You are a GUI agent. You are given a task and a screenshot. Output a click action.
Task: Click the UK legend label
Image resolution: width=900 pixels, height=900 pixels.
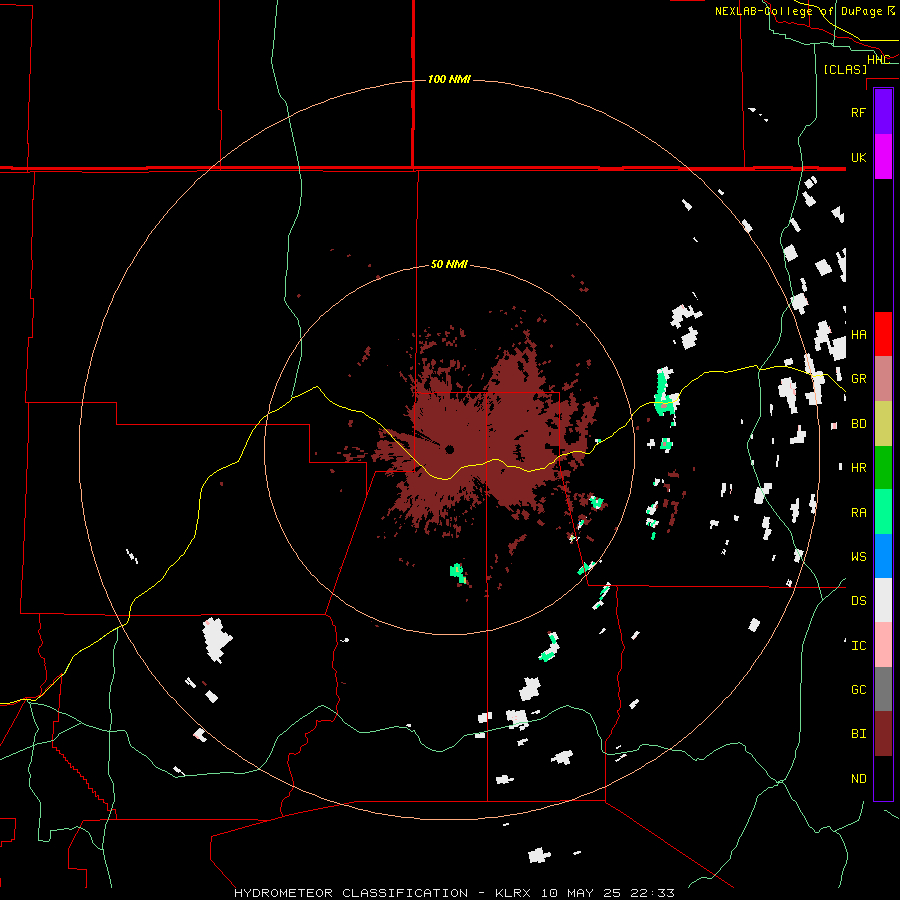858,157
